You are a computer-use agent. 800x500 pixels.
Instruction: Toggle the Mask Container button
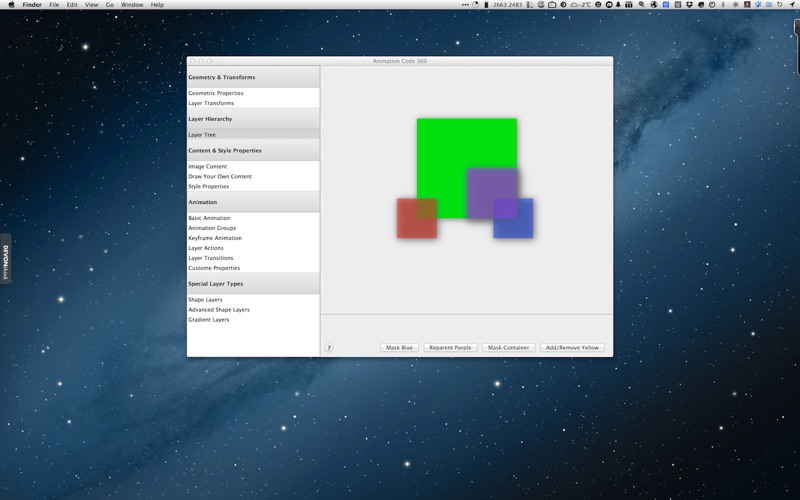click(x=509, y=347)
